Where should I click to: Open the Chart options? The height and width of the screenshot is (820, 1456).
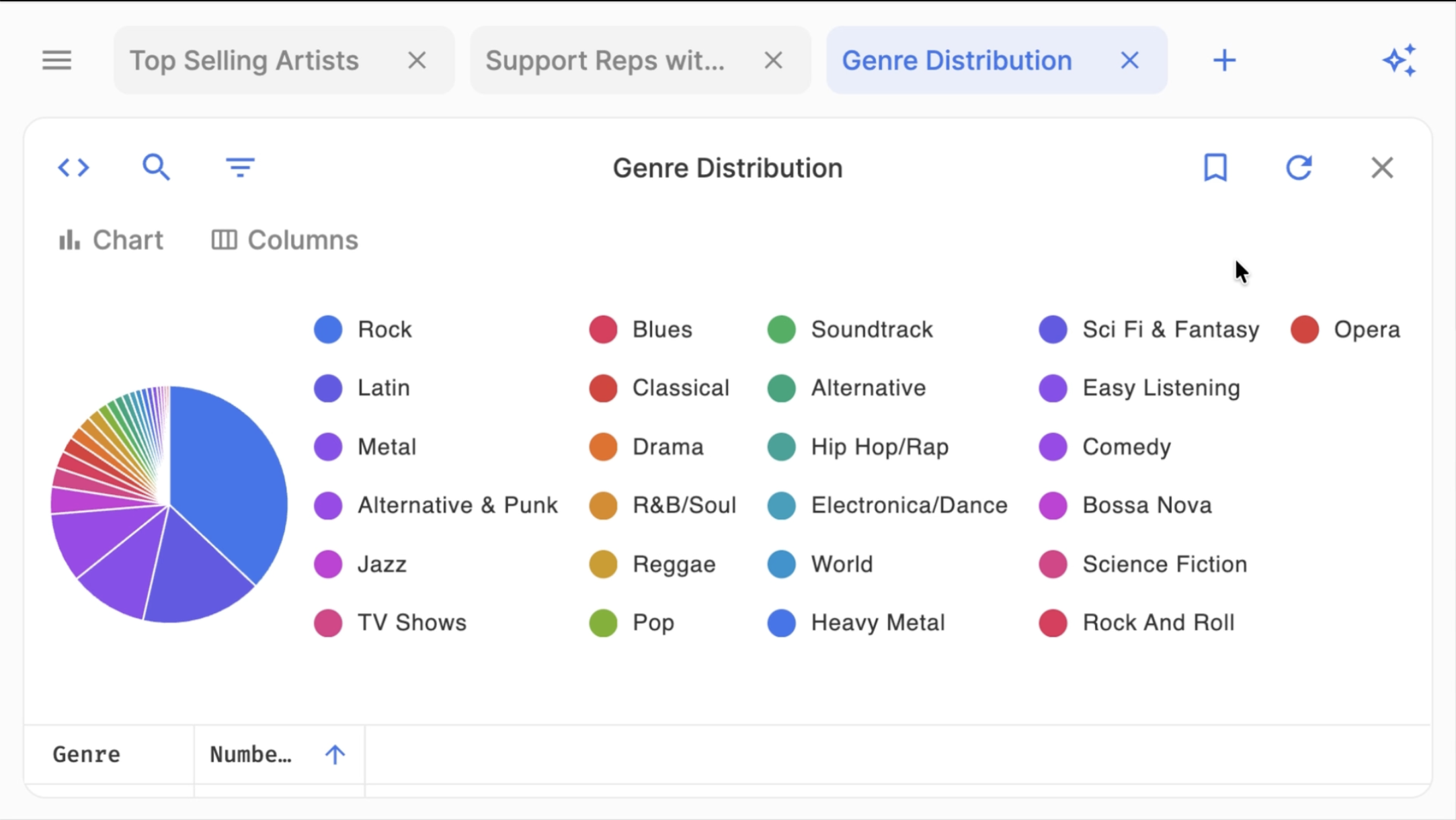[111, 240]
